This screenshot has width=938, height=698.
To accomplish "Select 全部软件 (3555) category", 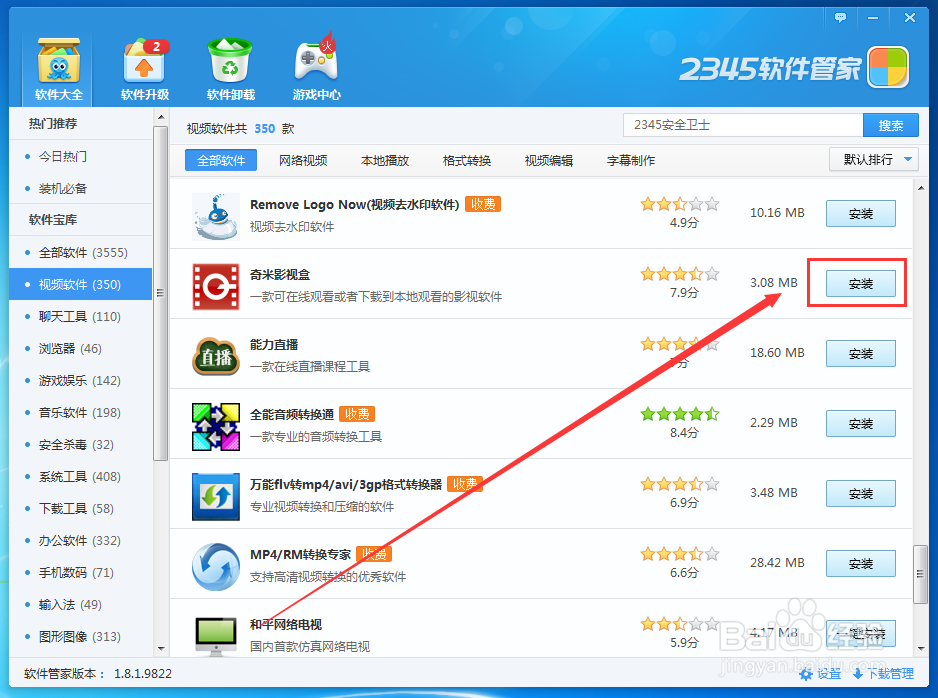I will point(81,252).
